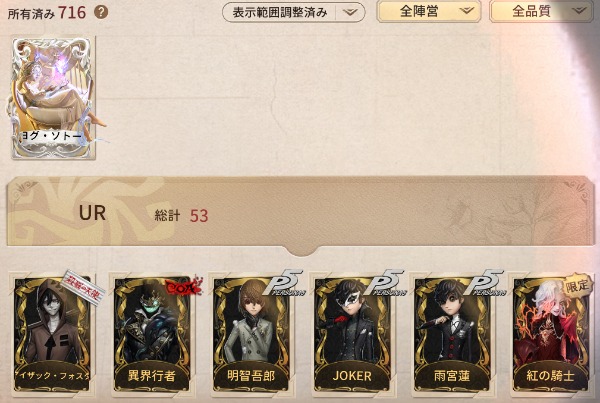Click the question mark help icon
The image size is (600, 403).
(101, 12)
